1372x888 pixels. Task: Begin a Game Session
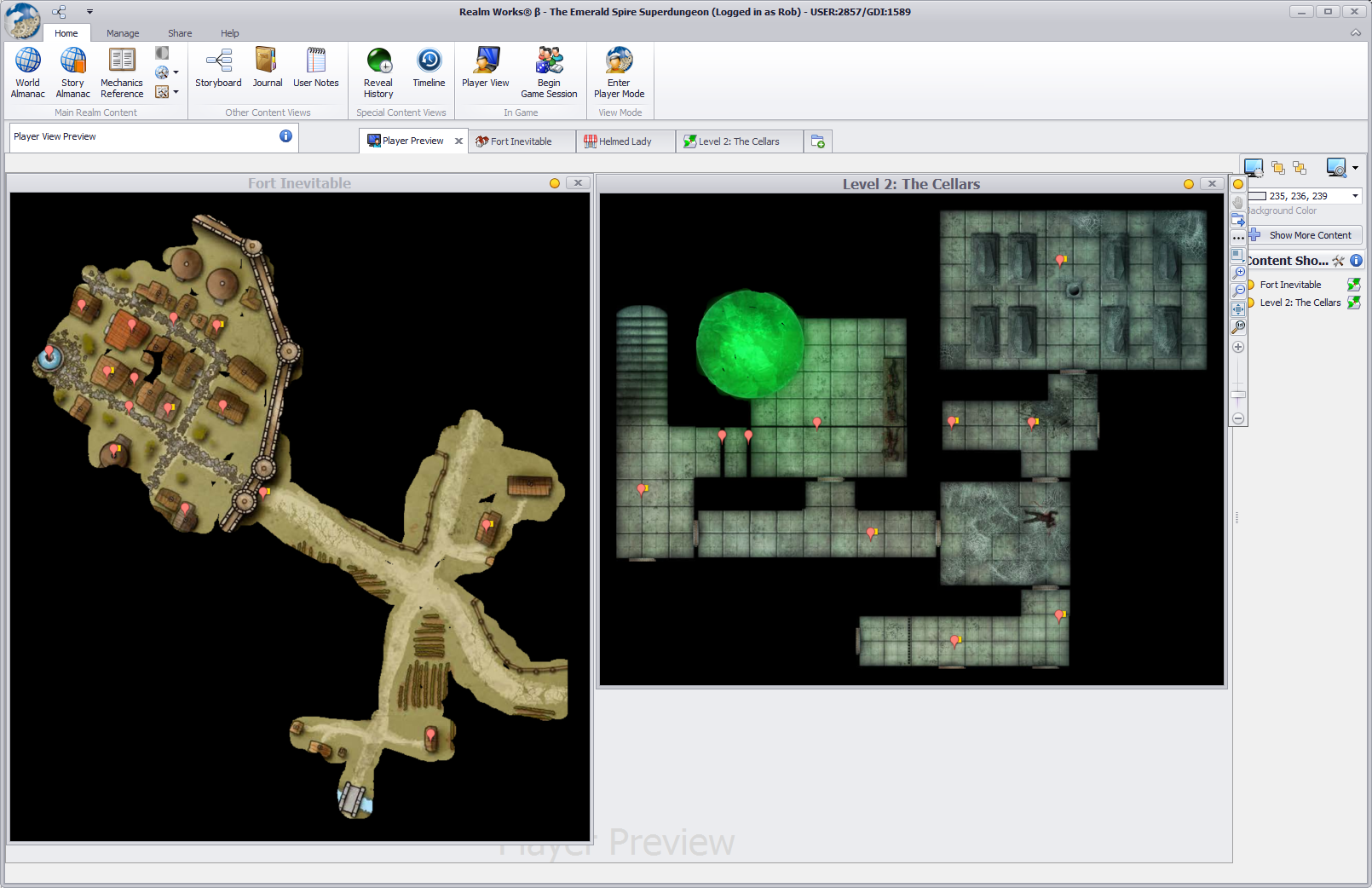pos(549,73)
